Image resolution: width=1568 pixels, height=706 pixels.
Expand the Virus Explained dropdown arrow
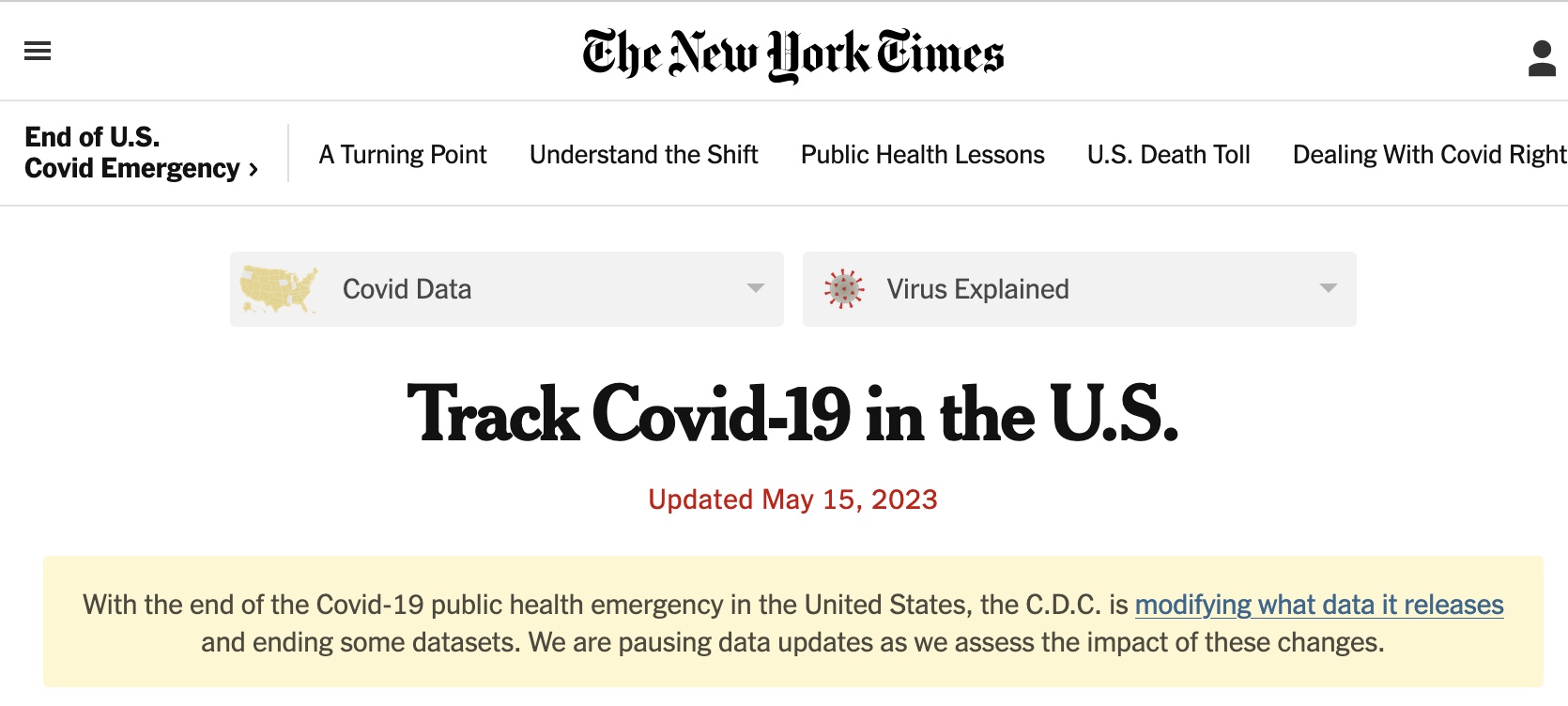[x=1328, y=288]
